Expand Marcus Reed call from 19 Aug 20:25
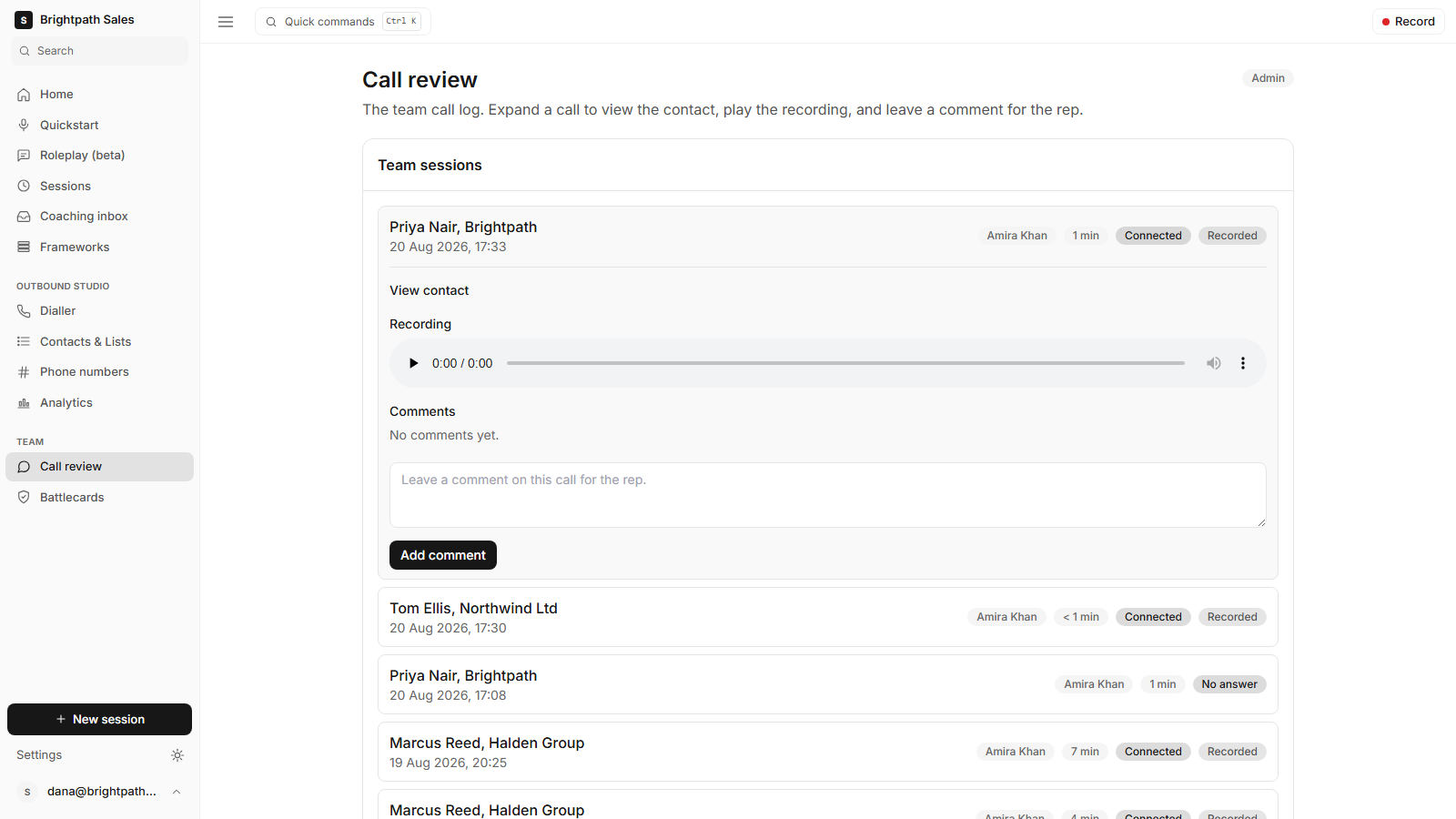The image size is (1456, 819). pos(828,752)
